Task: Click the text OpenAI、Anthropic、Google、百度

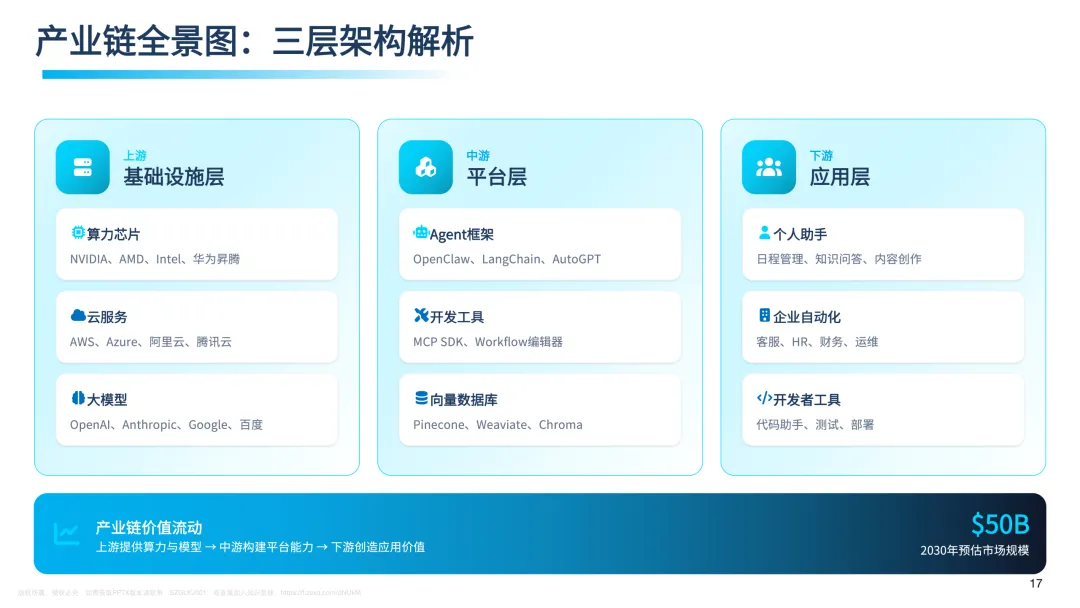Action: [x=166, y=425]
